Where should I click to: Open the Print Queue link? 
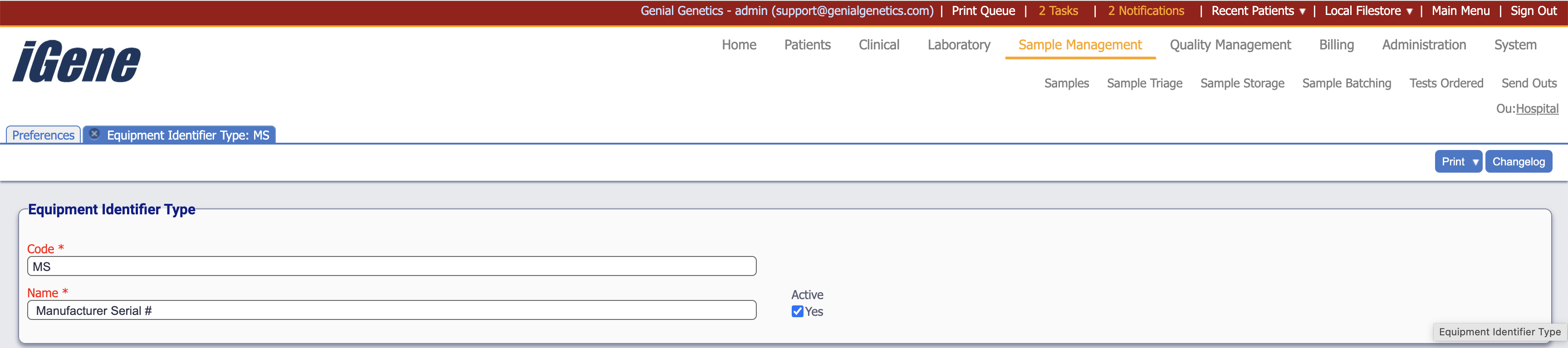click(983, 11)
